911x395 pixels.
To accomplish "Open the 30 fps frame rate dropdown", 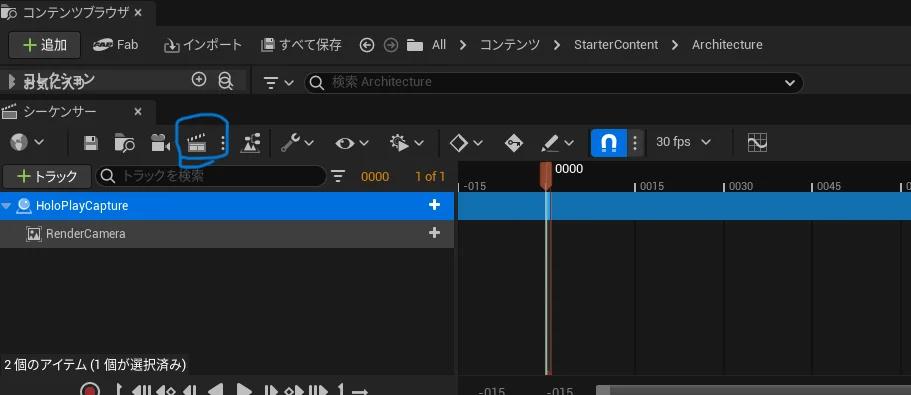I will tap(683, 142).
